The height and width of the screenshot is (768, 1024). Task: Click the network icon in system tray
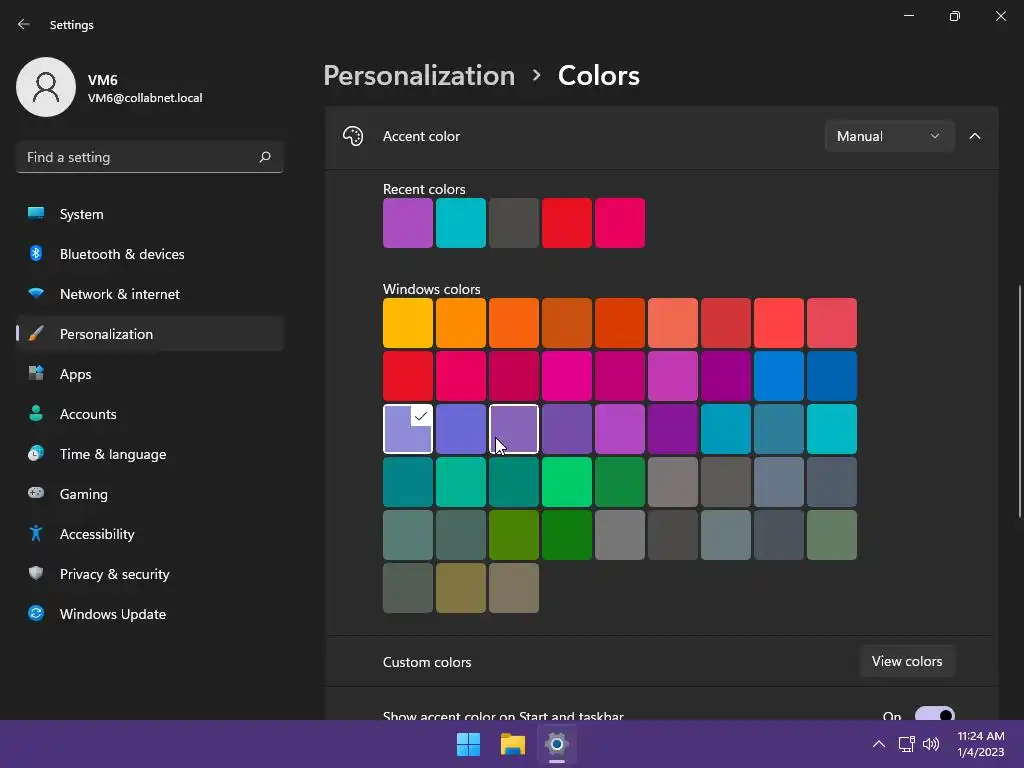(x=906, y=744)
